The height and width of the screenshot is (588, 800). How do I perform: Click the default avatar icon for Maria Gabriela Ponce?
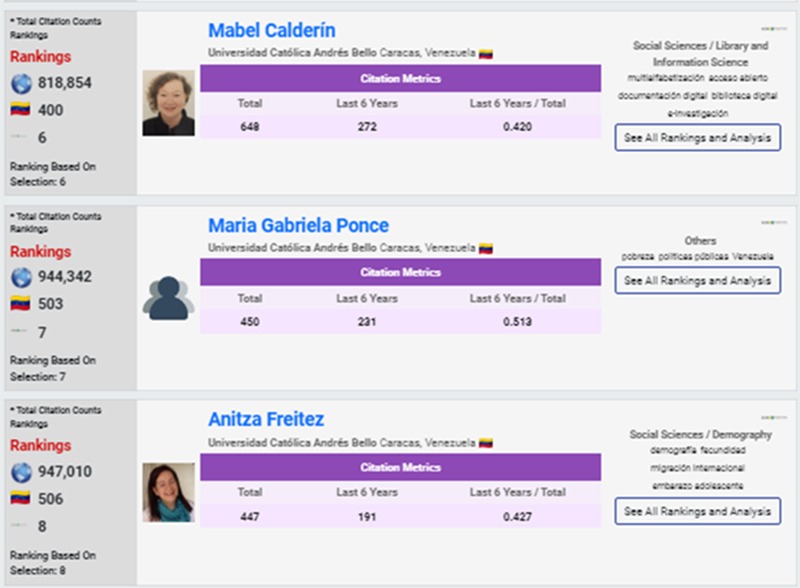(x=168, y=298)
